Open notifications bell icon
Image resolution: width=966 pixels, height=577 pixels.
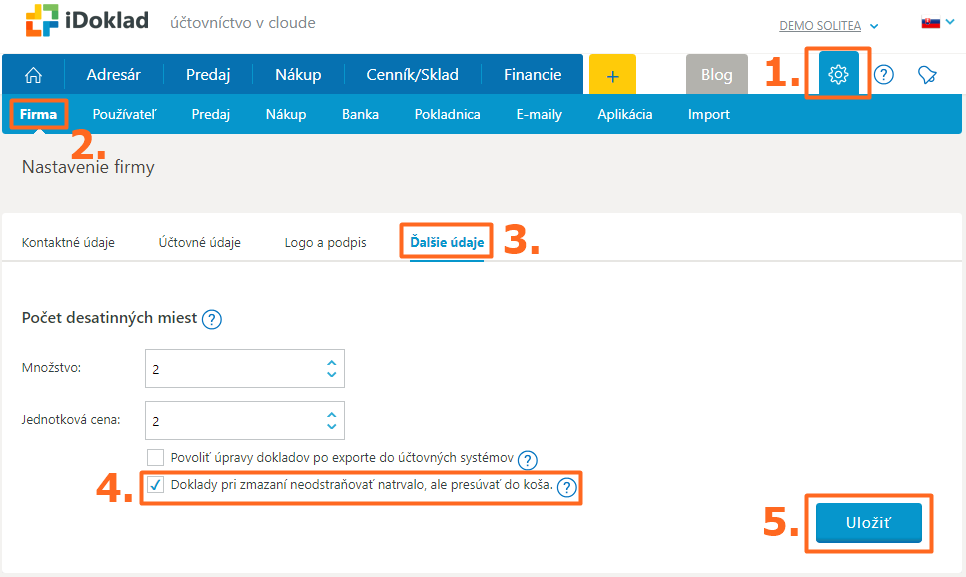click(928, 75)
